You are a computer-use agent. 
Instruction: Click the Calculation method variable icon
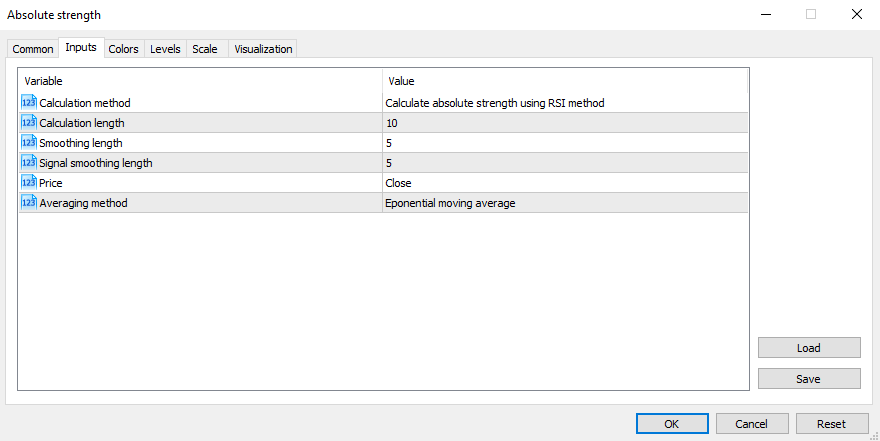coord(28,102)
